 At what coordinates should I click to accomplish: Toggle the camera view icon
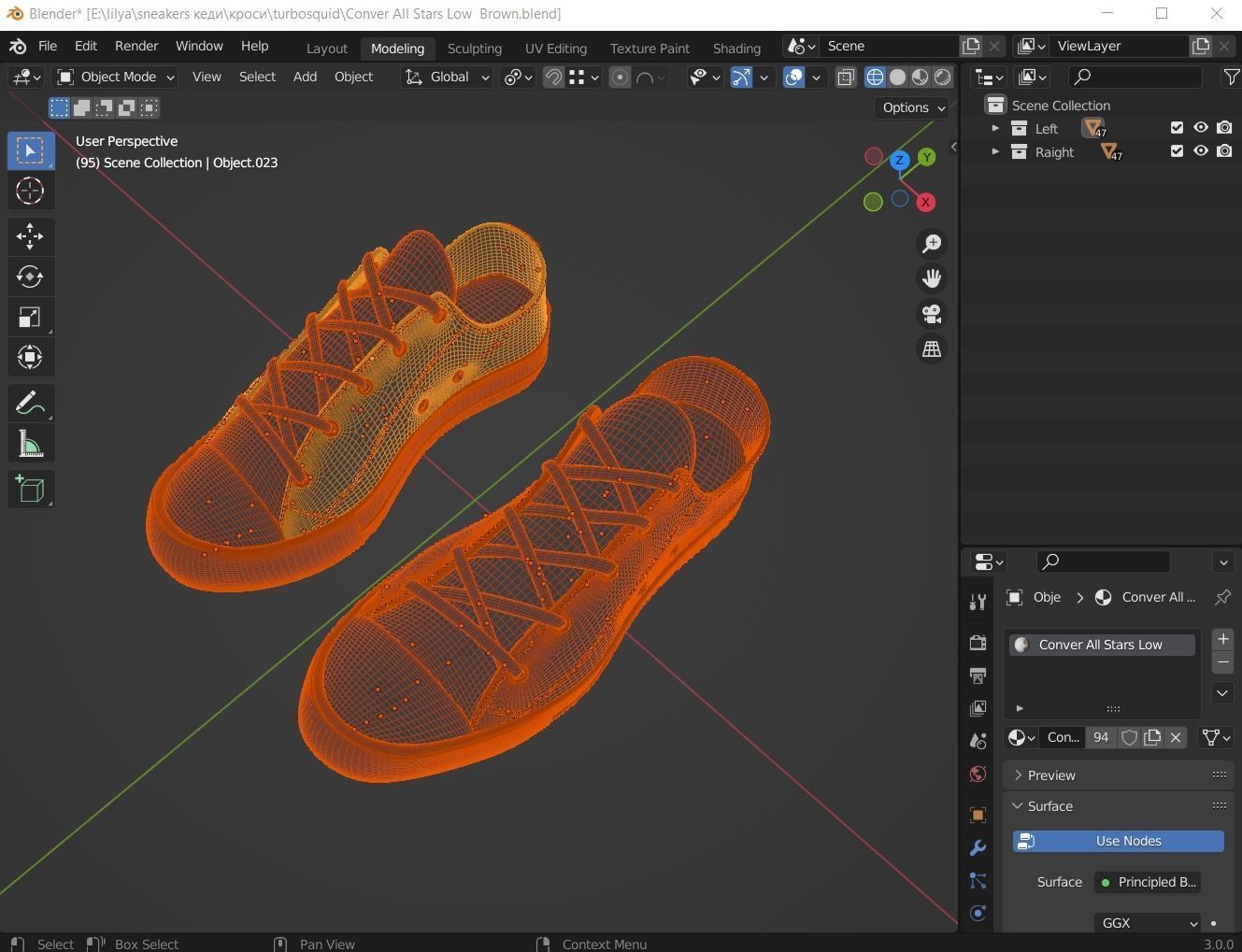coord(932,314)
